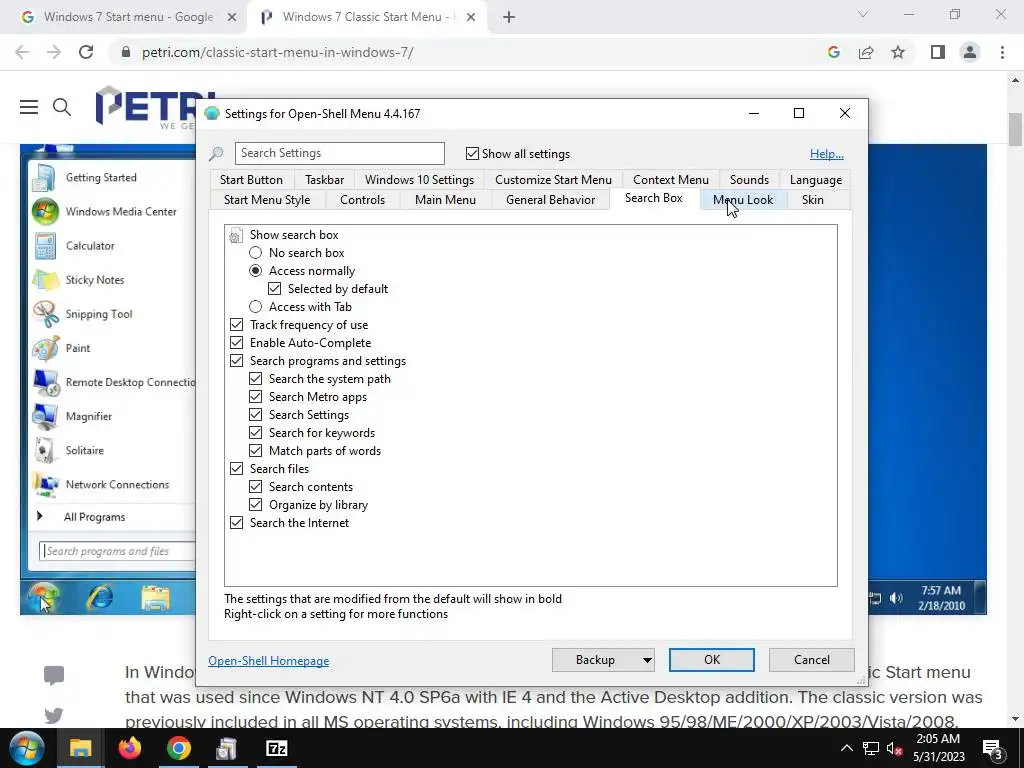The width and height of the screenshot is (1024, 768).
Task: Open File Explorer from the taskbar
Action: [x=80, y=748]
